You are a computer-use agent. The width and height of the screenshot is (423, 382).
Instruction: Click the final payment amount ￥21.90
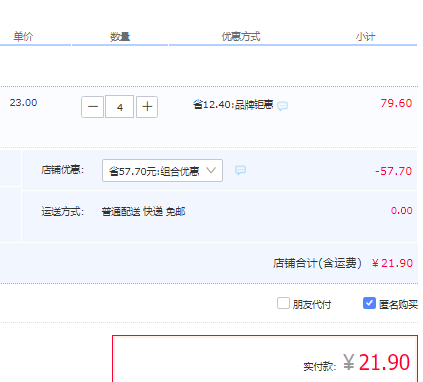coord(377,362)
